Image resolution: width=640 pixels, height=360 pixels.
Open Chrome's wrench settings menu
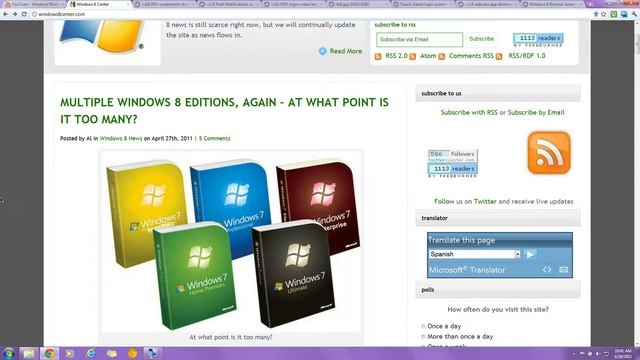(634, 14)
